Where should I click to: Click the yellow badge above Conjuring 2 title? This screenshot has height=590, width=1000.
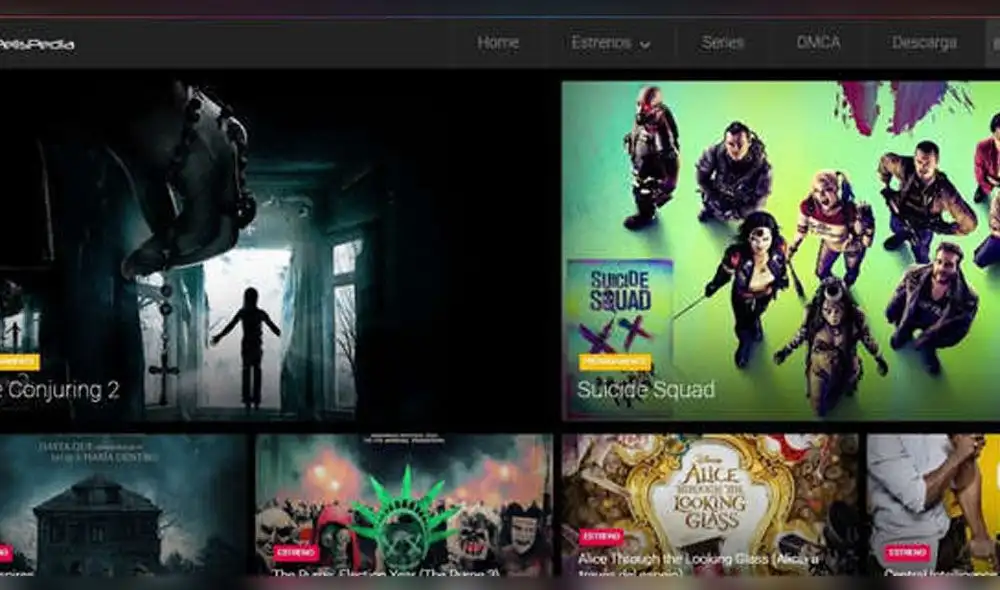point(18,362)
